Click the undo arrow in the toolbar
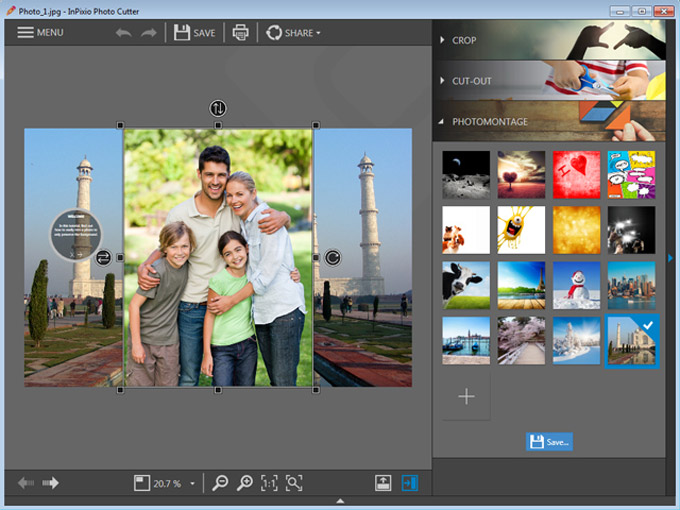 coord(124,33)
